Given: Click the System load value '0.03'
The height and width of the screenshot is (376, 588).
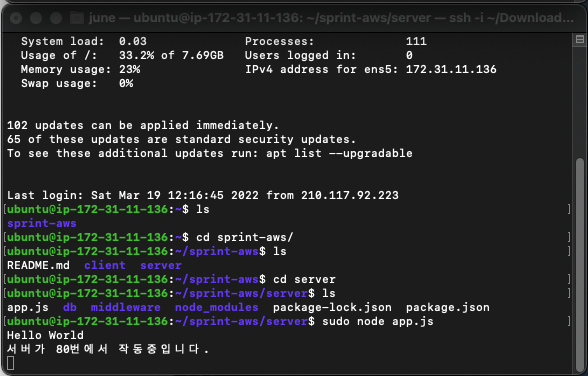Looking at the screenshot, I should pyautogui.click(x=133, y=41).
